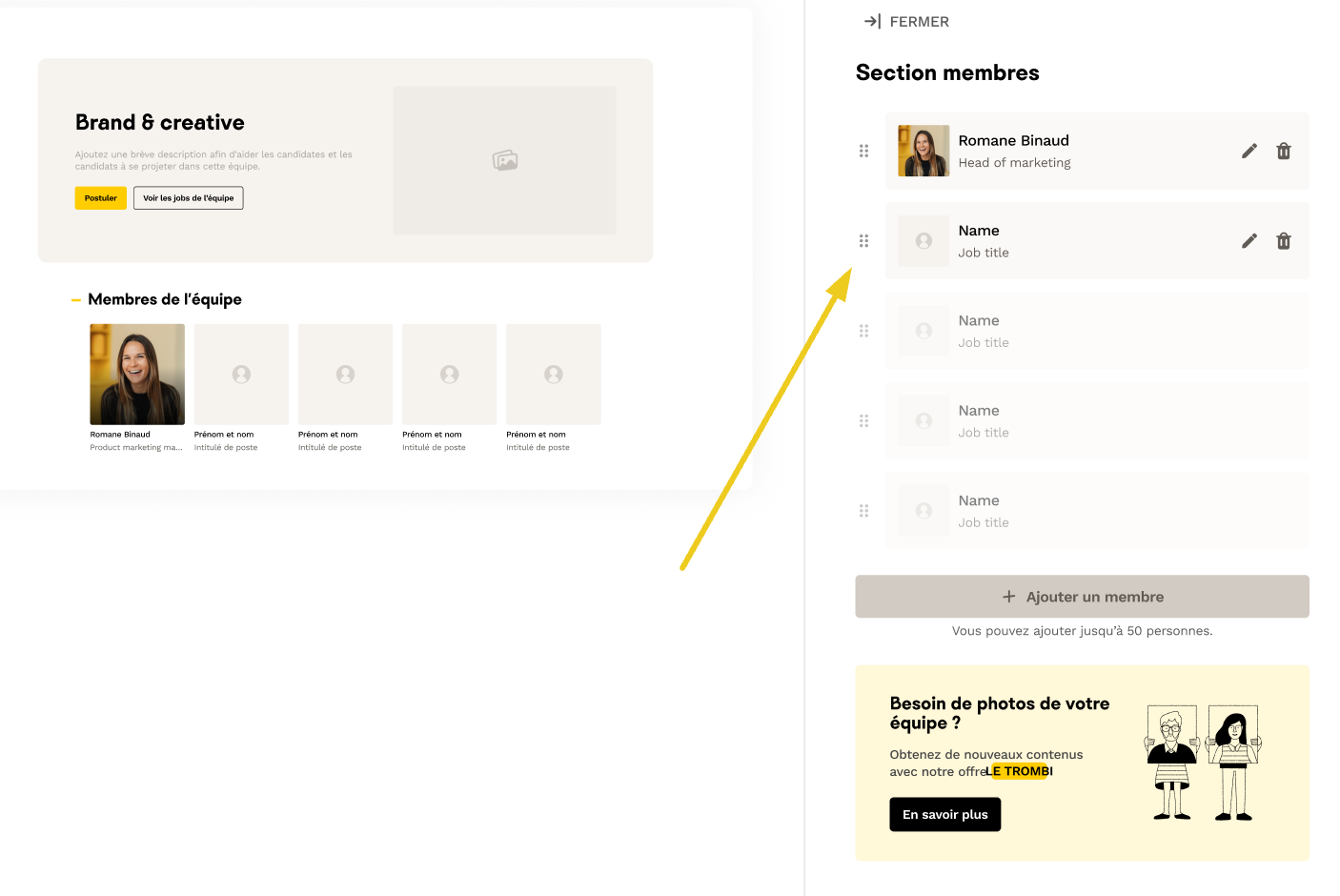This screenshot has height=896, width=1340.
Task: Click the drag handle of the second member row
Action: [x=863, y=241]
